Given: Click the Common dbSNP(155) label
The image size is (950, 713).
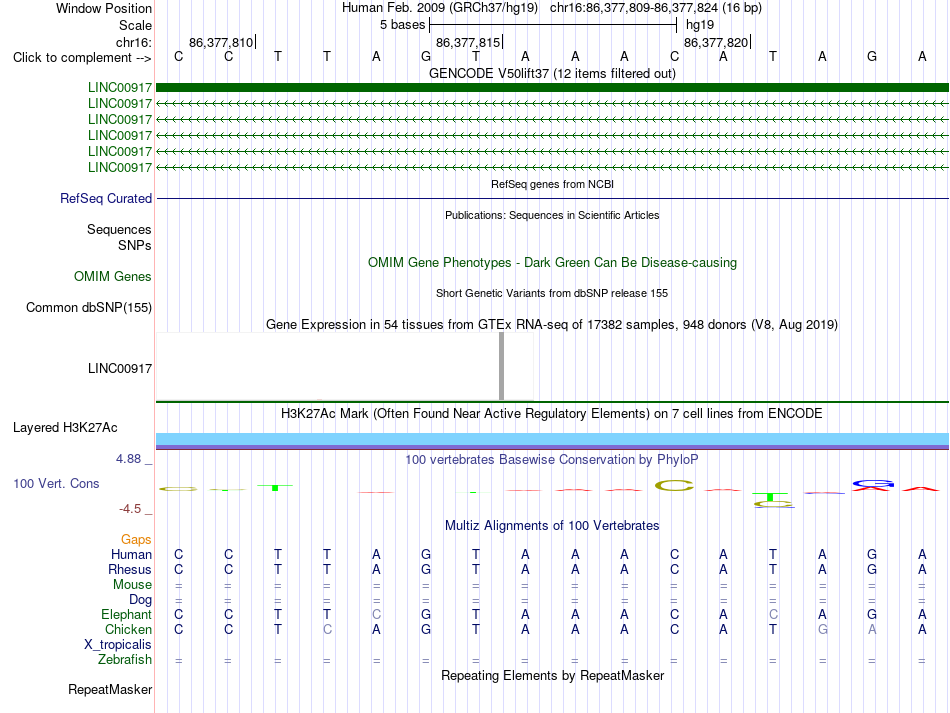Looking at the screenshot, I should pyautogui.click(x=89, y=307).
